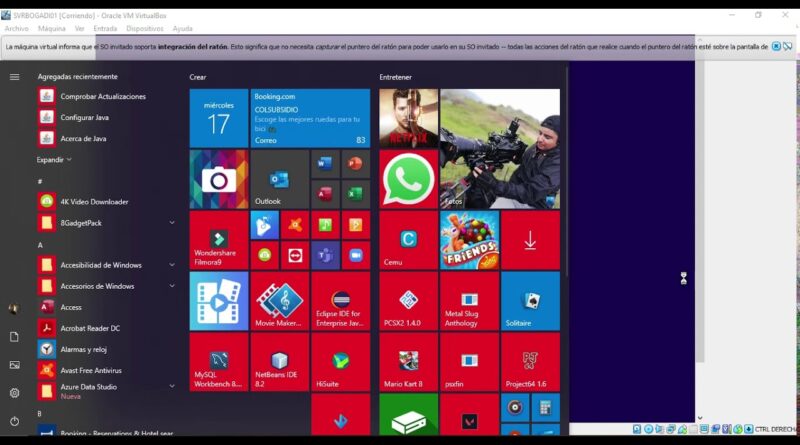Click the don't-show-again notification icon
Viewport: 800px width, 445px height.
[788, 46]
